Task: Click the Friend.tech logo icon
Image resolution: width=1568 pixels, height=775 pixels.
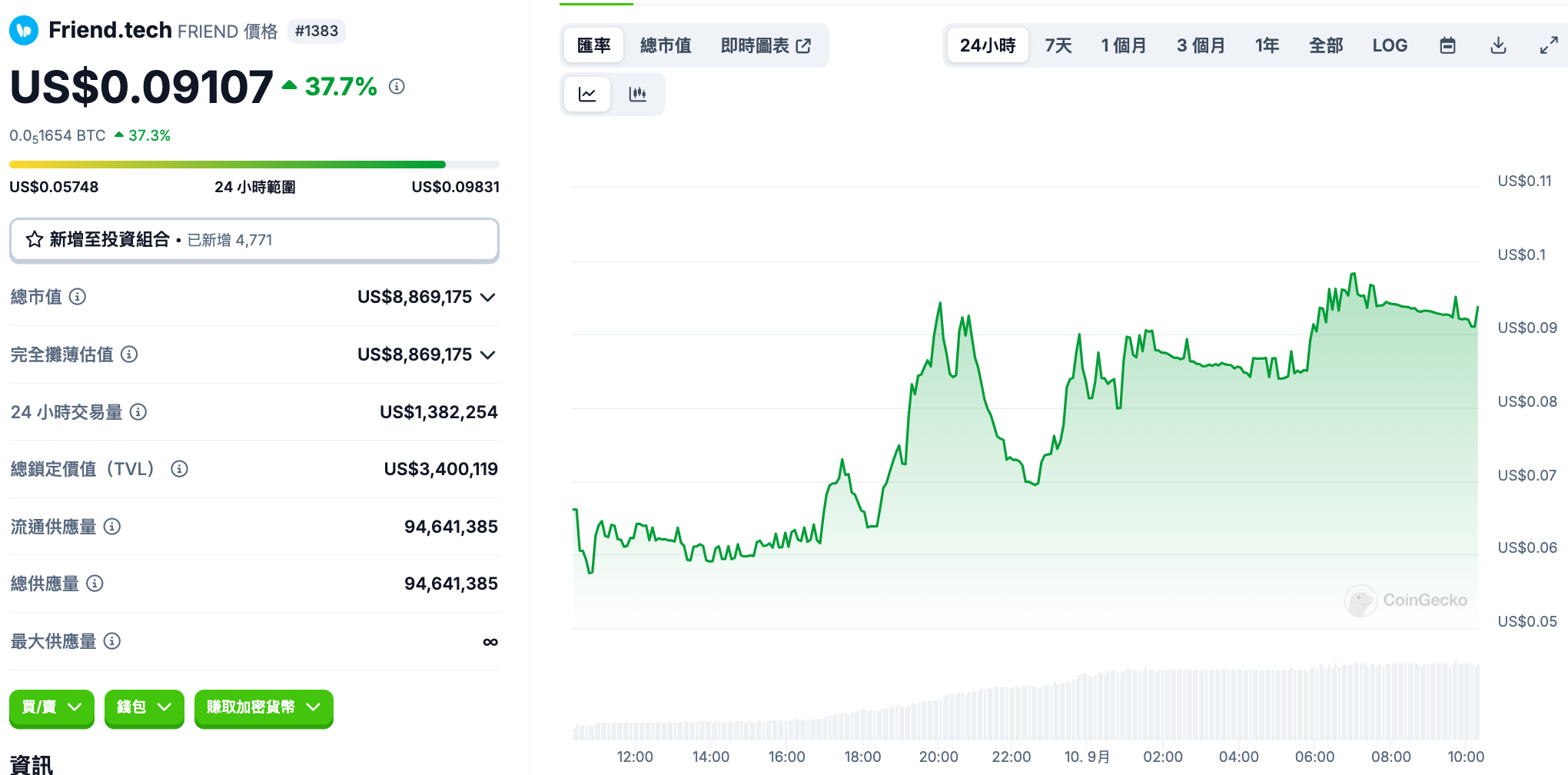Action: coord(24,31)
